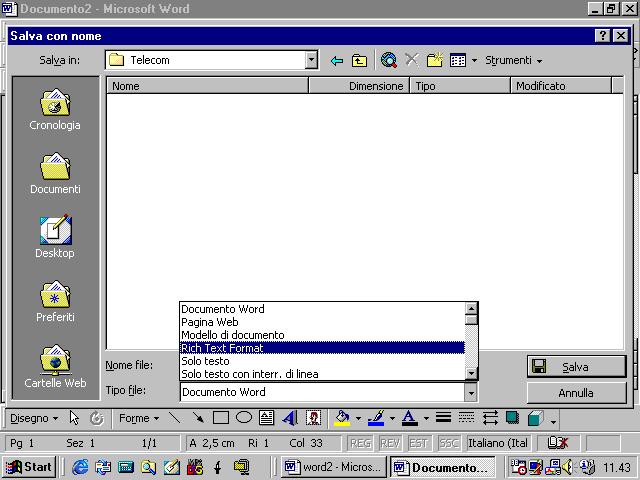Select Modello di documento file type
Image resolution: width=640 pixels, height=480 pixels.
[322, 335]
